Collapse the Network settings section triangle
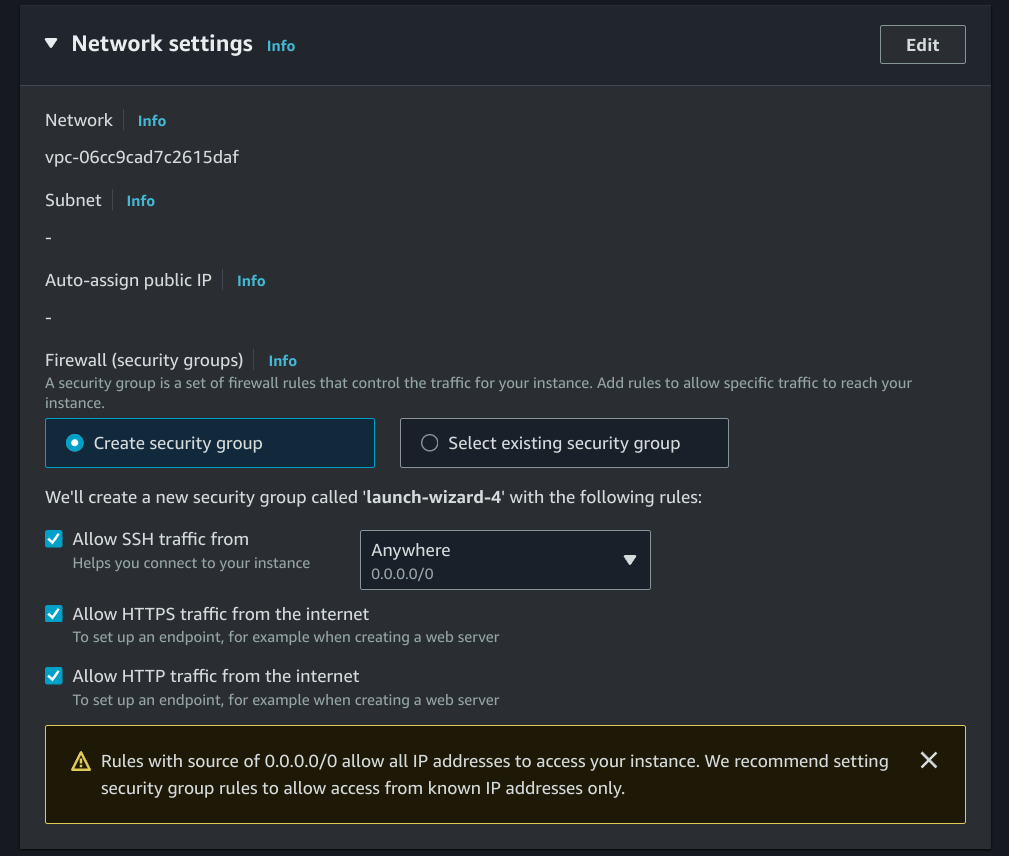The height and width of the screenshot is (856, 1009). 52,44
